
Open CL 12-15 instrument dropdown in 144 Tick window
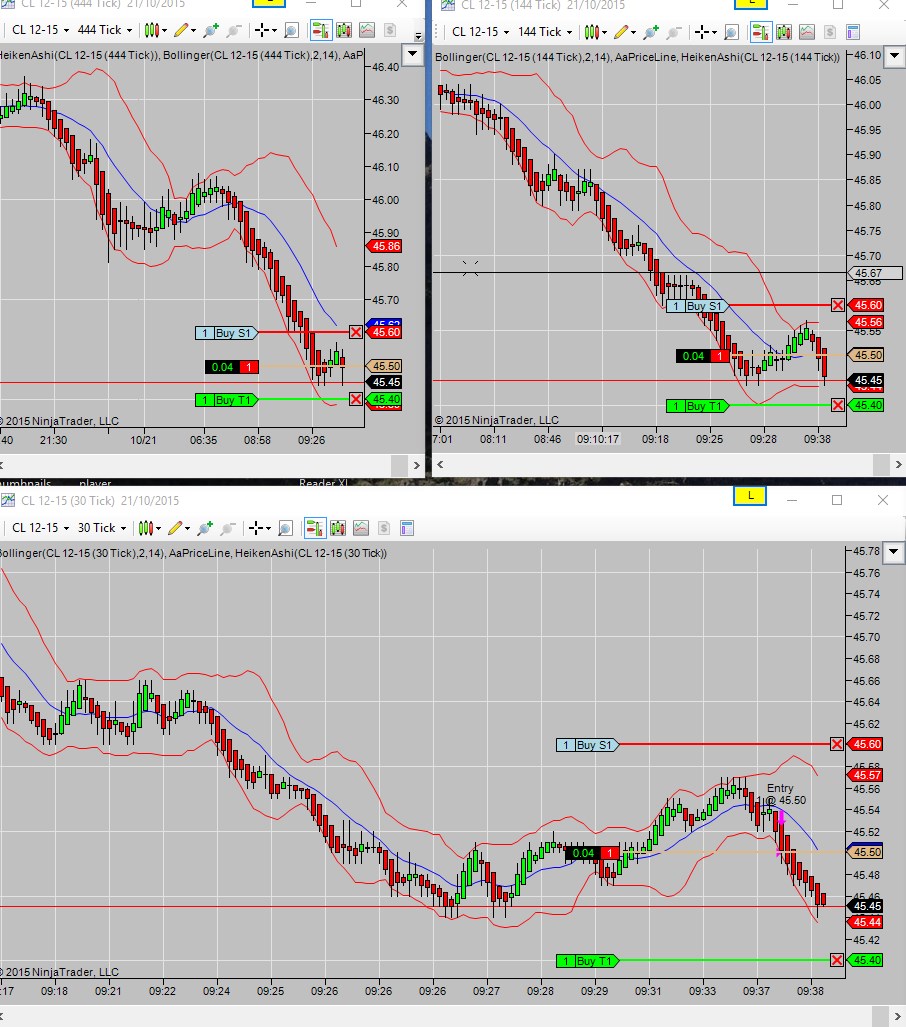(480, 31)
